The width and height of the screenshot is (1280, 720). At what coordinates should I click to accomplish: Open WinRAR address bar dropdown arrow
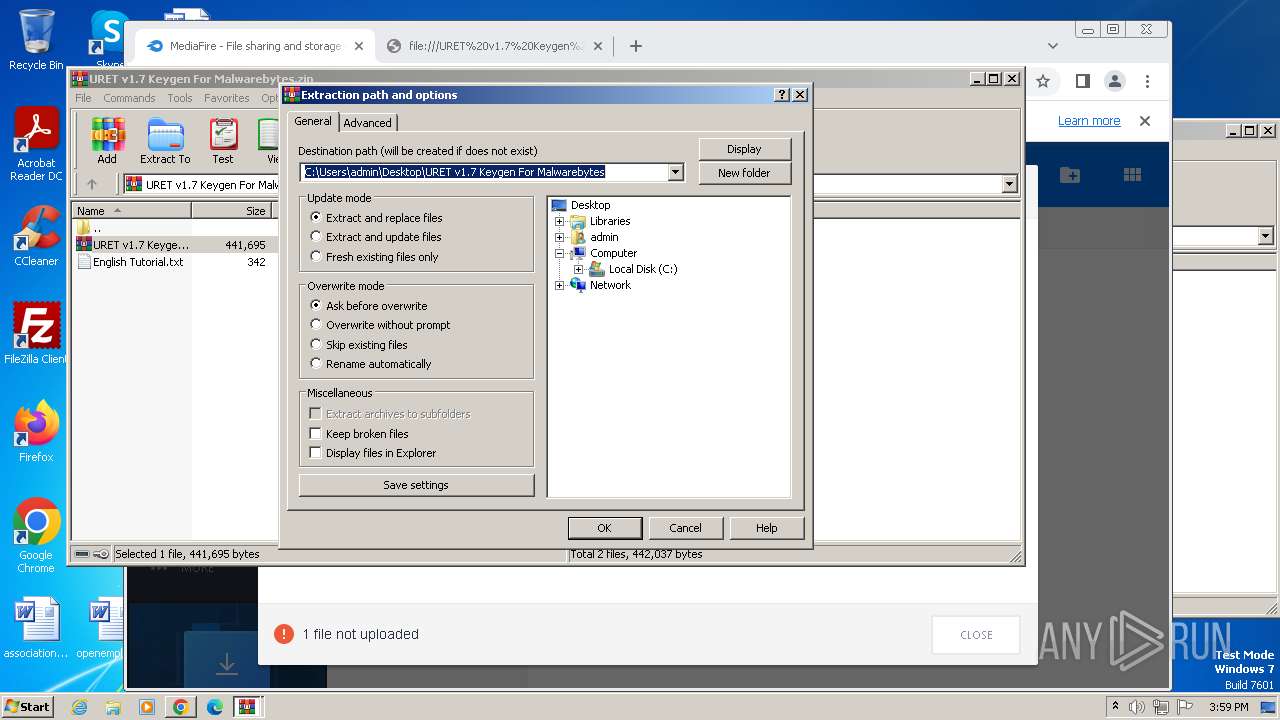tap(1009, 184)
